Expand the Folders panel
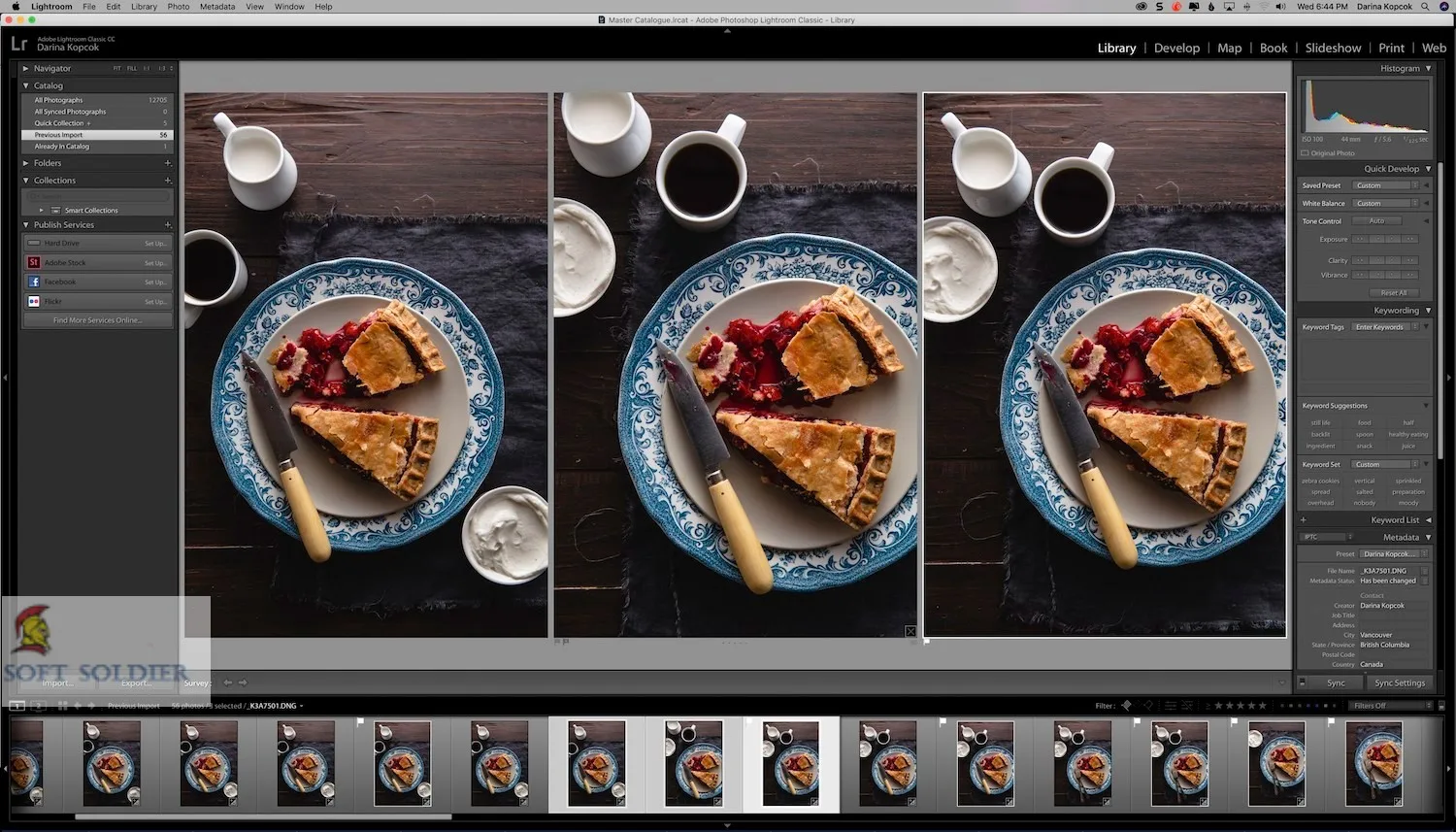Image resolution: width=1456 pixels, height=832 pixels. 26,163
